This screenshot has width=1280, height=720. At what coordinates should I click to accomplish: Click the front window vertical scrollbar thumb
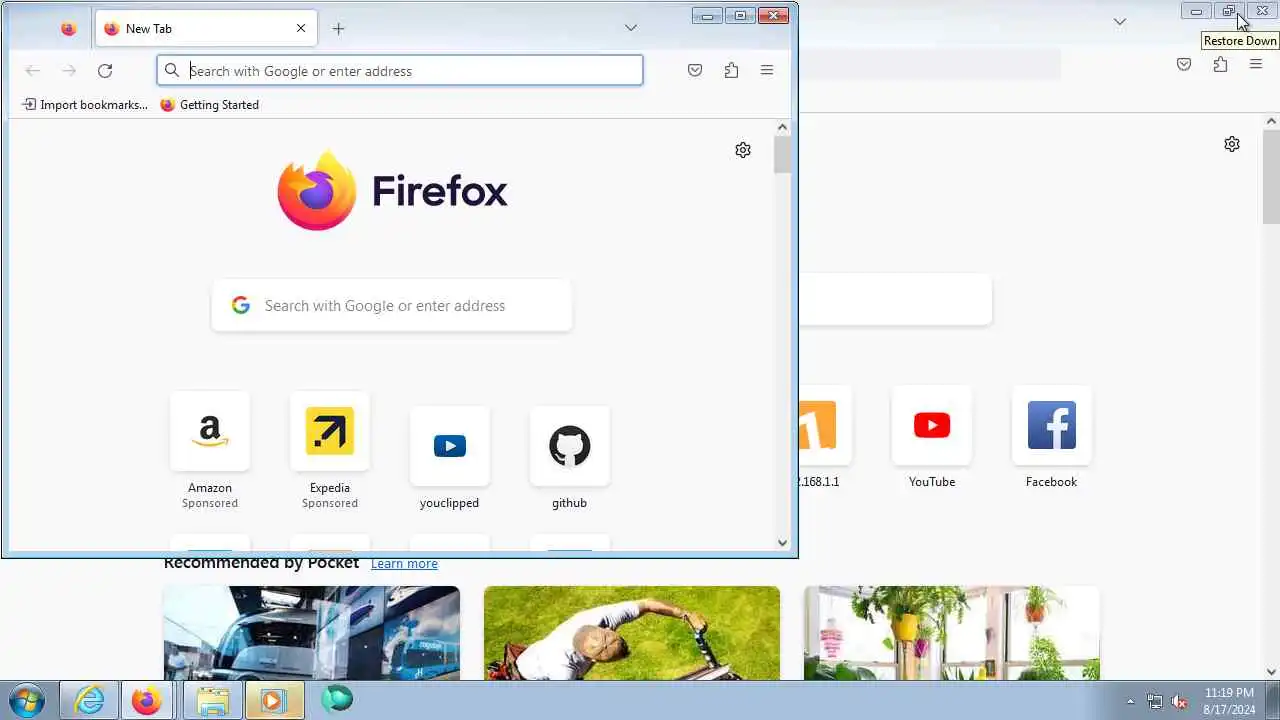(x=782, y=155)
